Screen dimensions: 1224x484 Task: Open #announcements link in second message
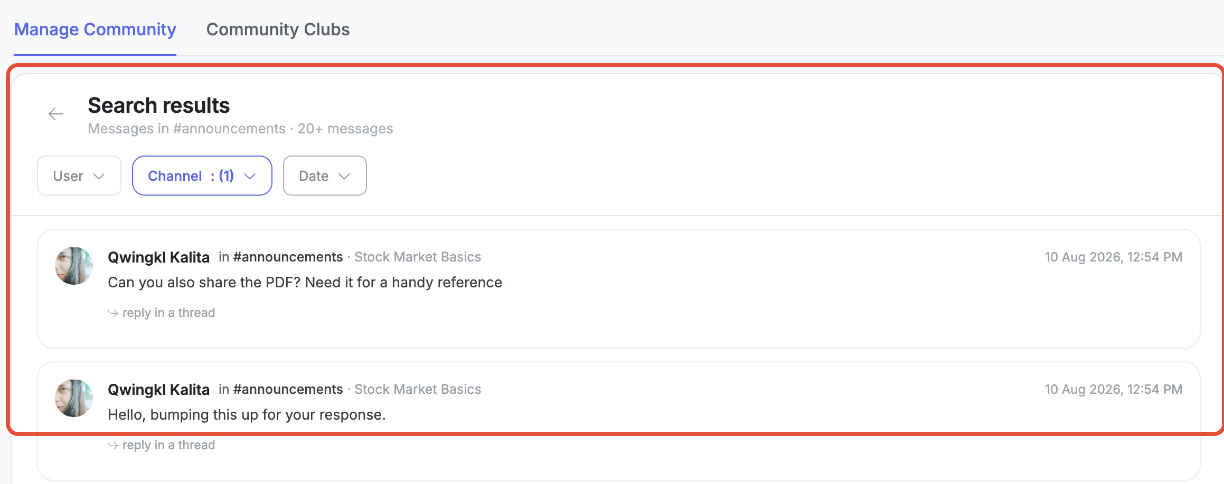coord(288,389)
